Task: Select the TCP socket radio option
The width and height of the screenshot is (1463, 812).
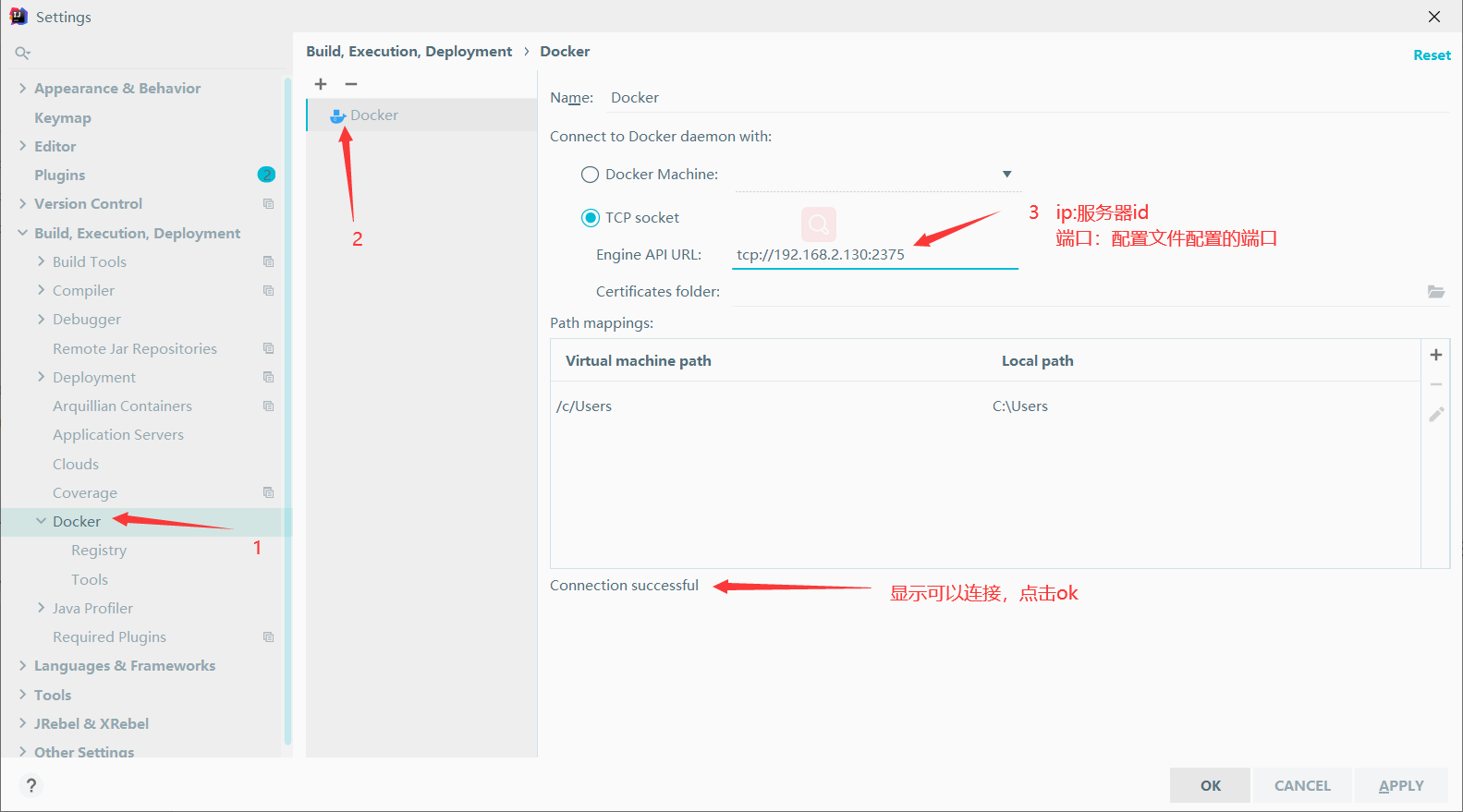Action: click(x=590, y=218)
